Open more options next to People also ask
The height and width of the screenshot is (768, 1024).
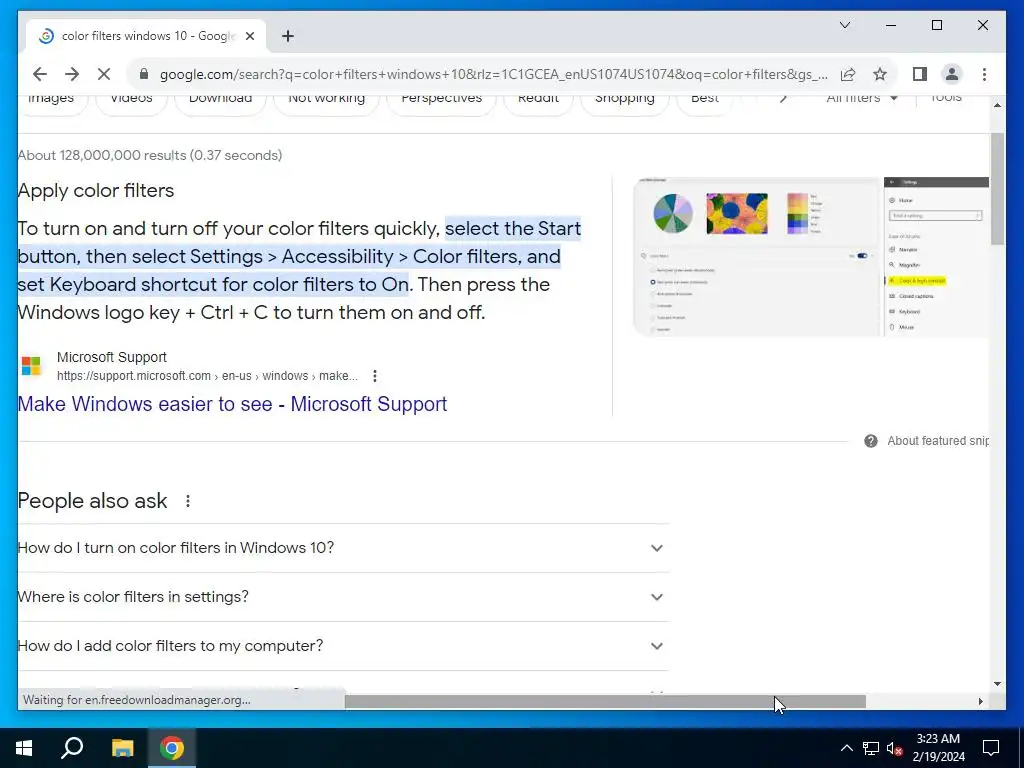[187, 501]
